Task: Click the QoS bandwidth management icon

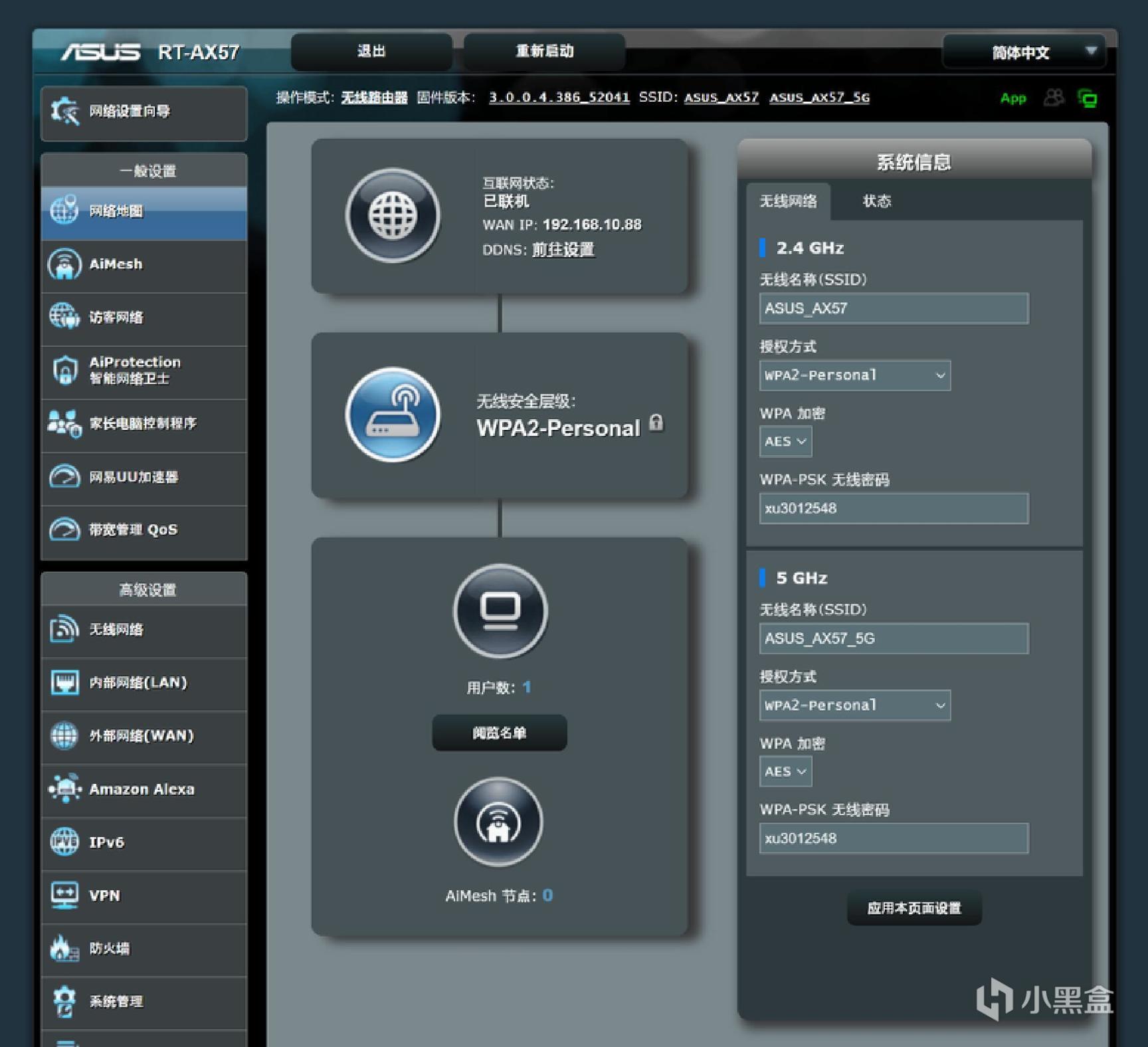Action: 64,529
